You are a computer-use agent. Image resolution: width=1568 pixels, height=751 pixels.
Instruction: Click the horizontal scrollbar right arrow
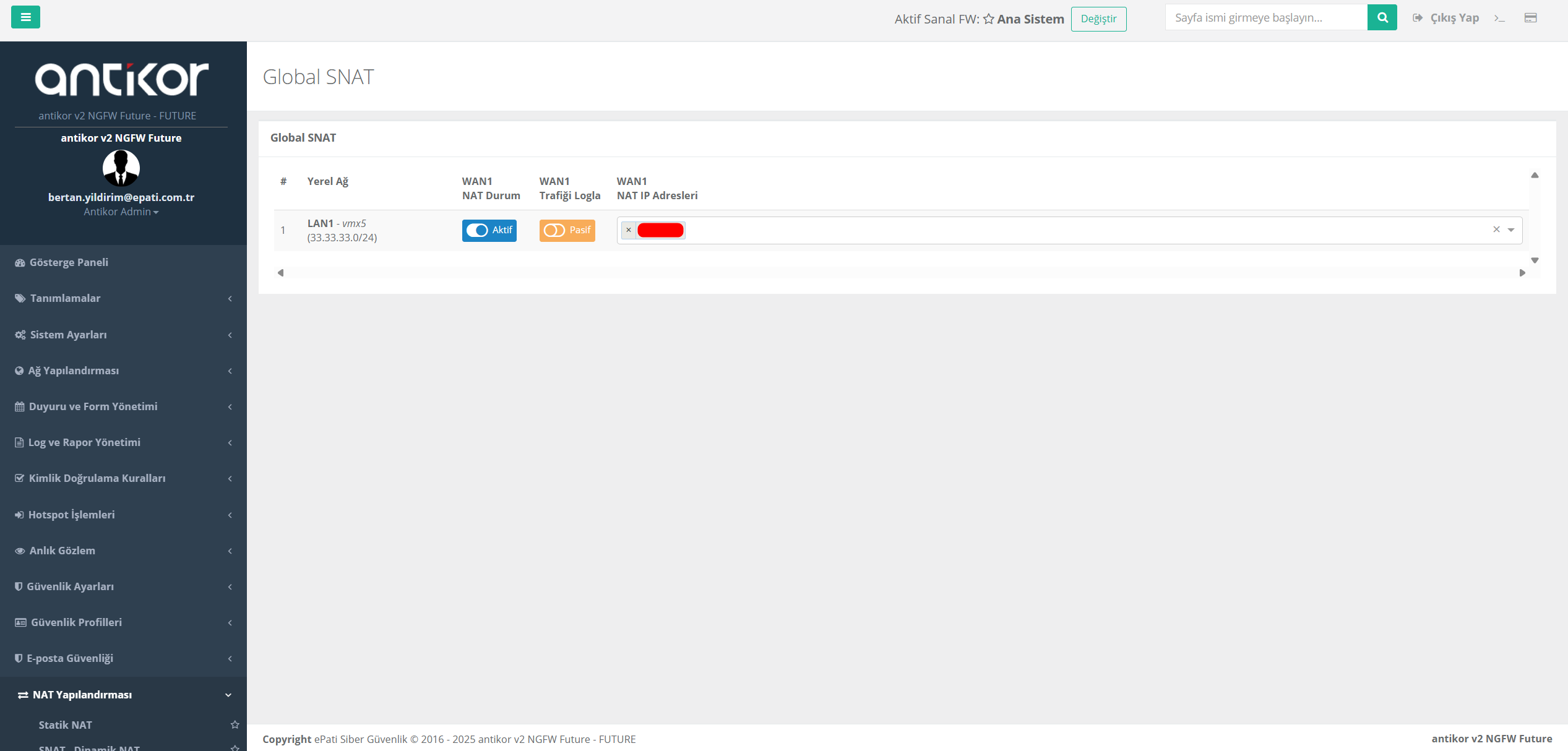[1522, 273]
